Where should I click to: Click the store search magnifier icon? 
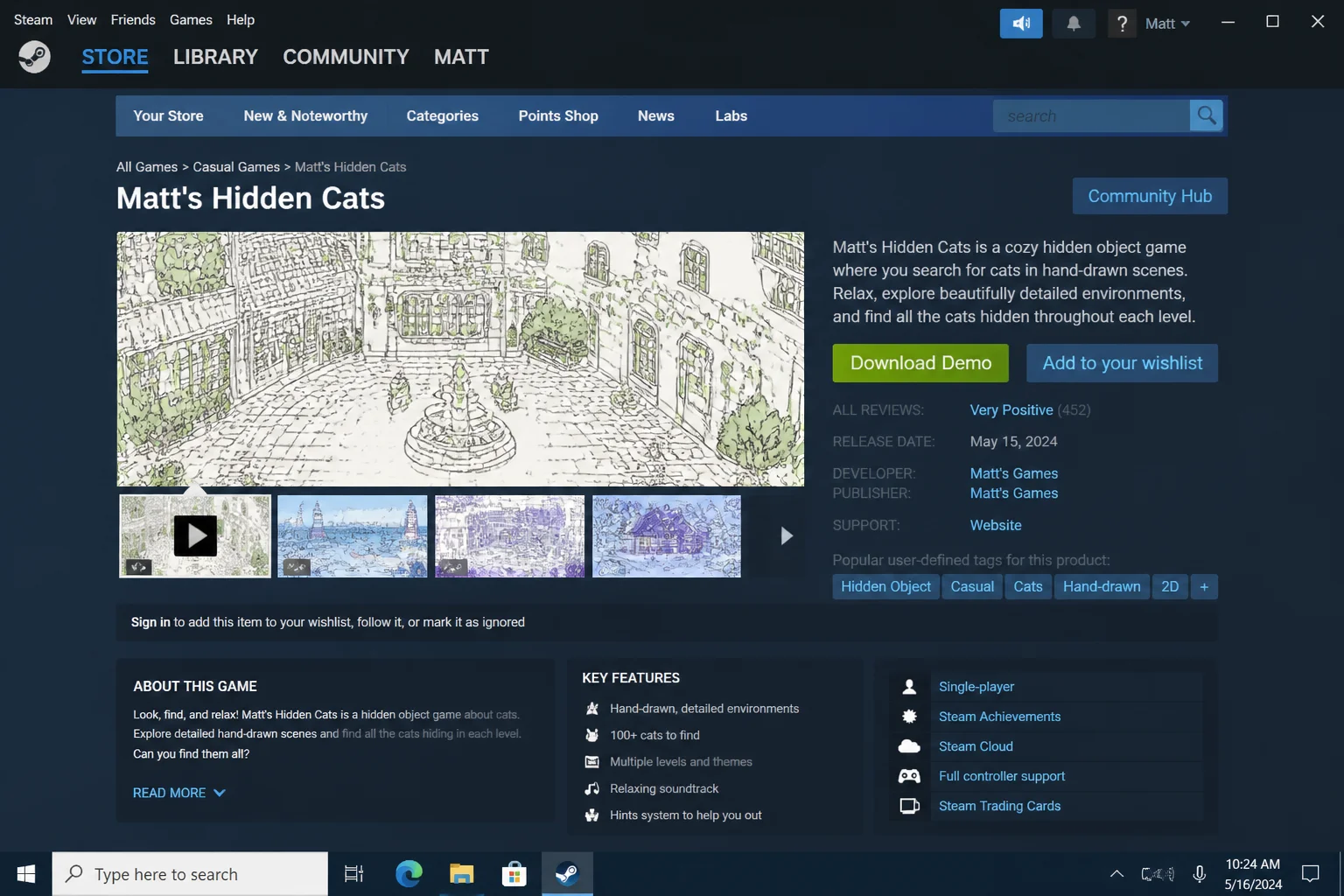pyautogui.click(x=1207, y=115)
